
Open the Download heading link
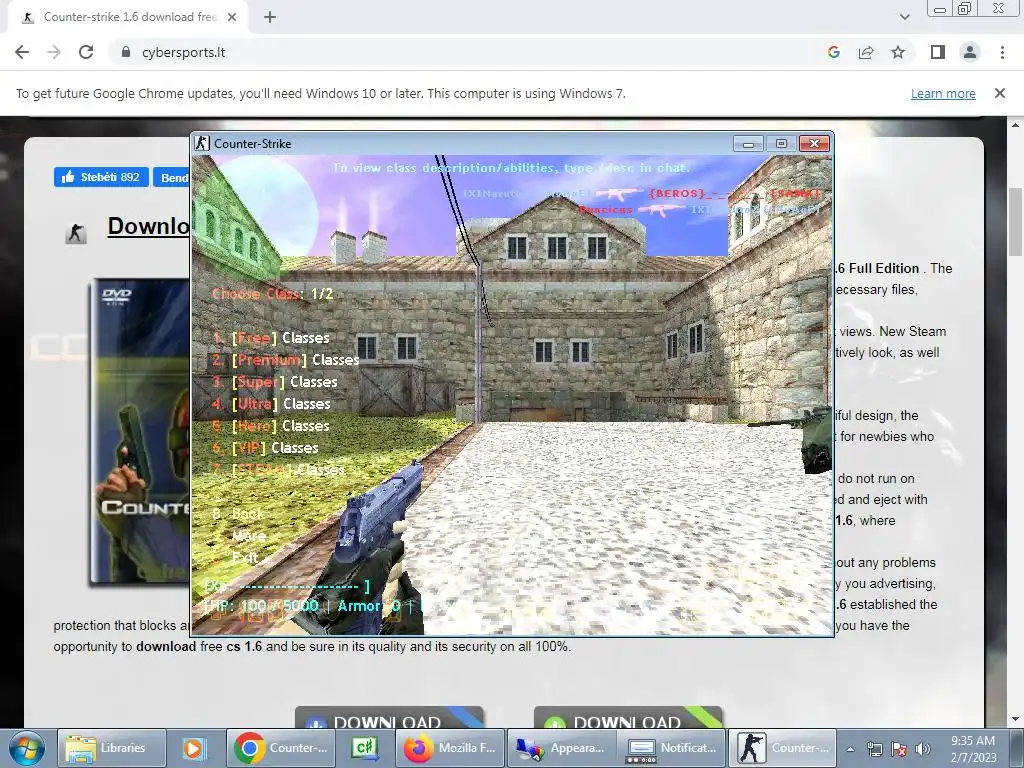tap(148, 226)
